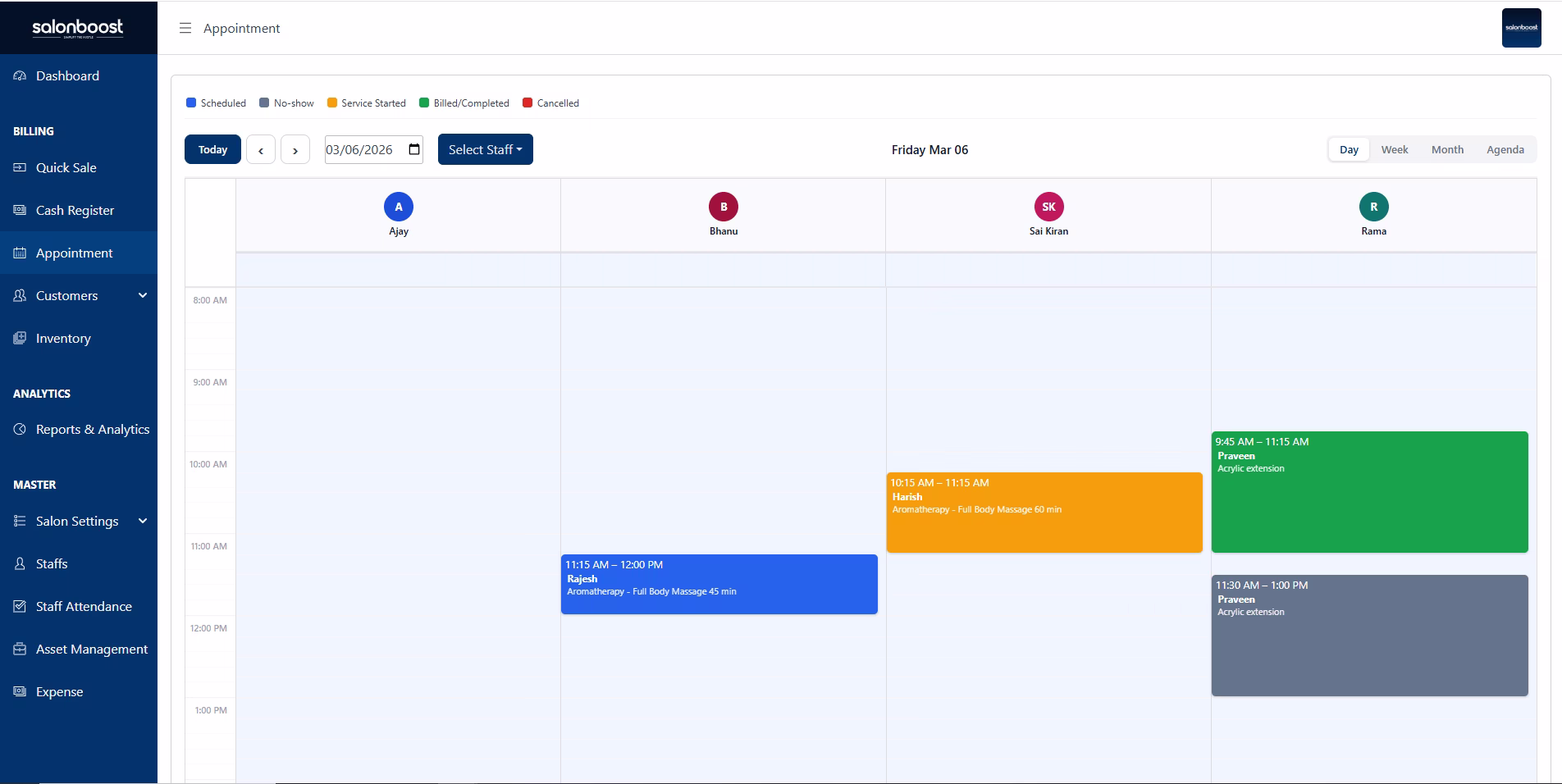Click the salonboost logo
This screenshot has height=784, width=1562.
(x=78, y=28)
